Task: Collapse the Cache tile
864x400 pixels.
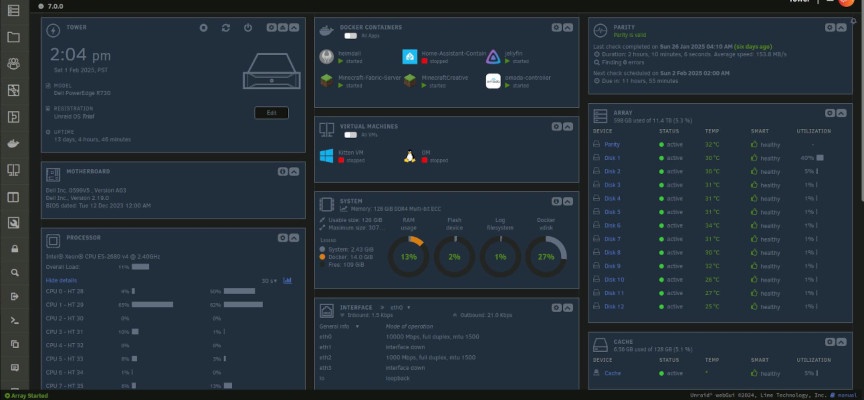Action: pos(841,342)
